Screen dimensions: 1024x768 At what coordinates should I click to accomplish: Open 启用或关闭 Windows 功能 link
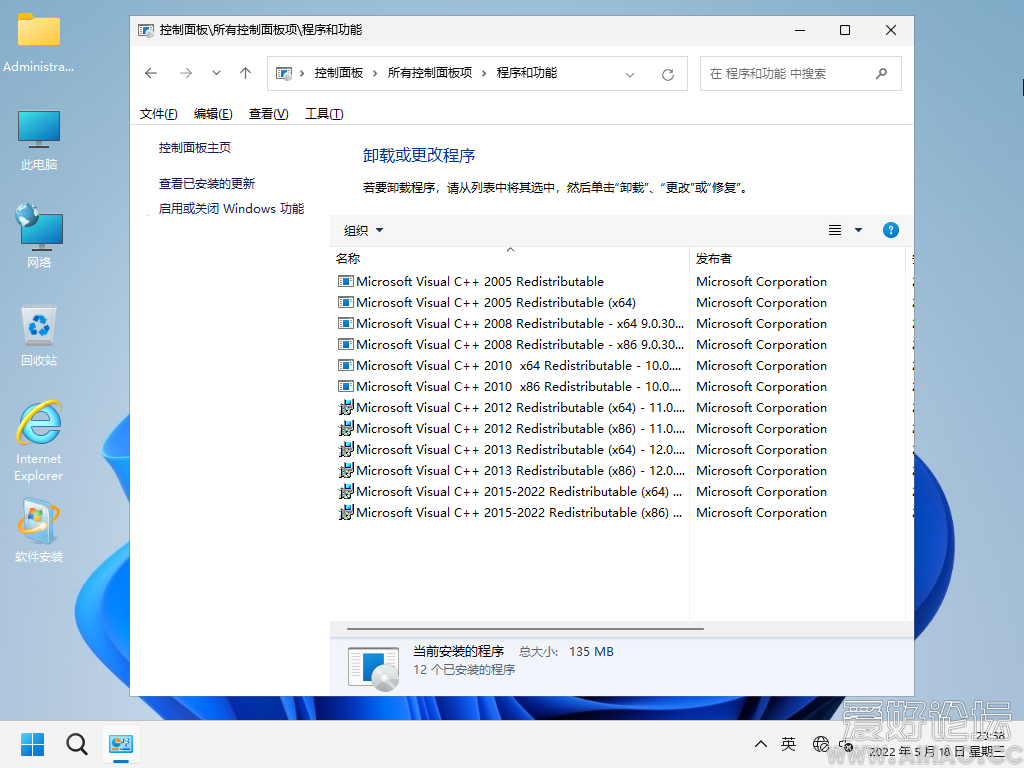coord(231,208)
